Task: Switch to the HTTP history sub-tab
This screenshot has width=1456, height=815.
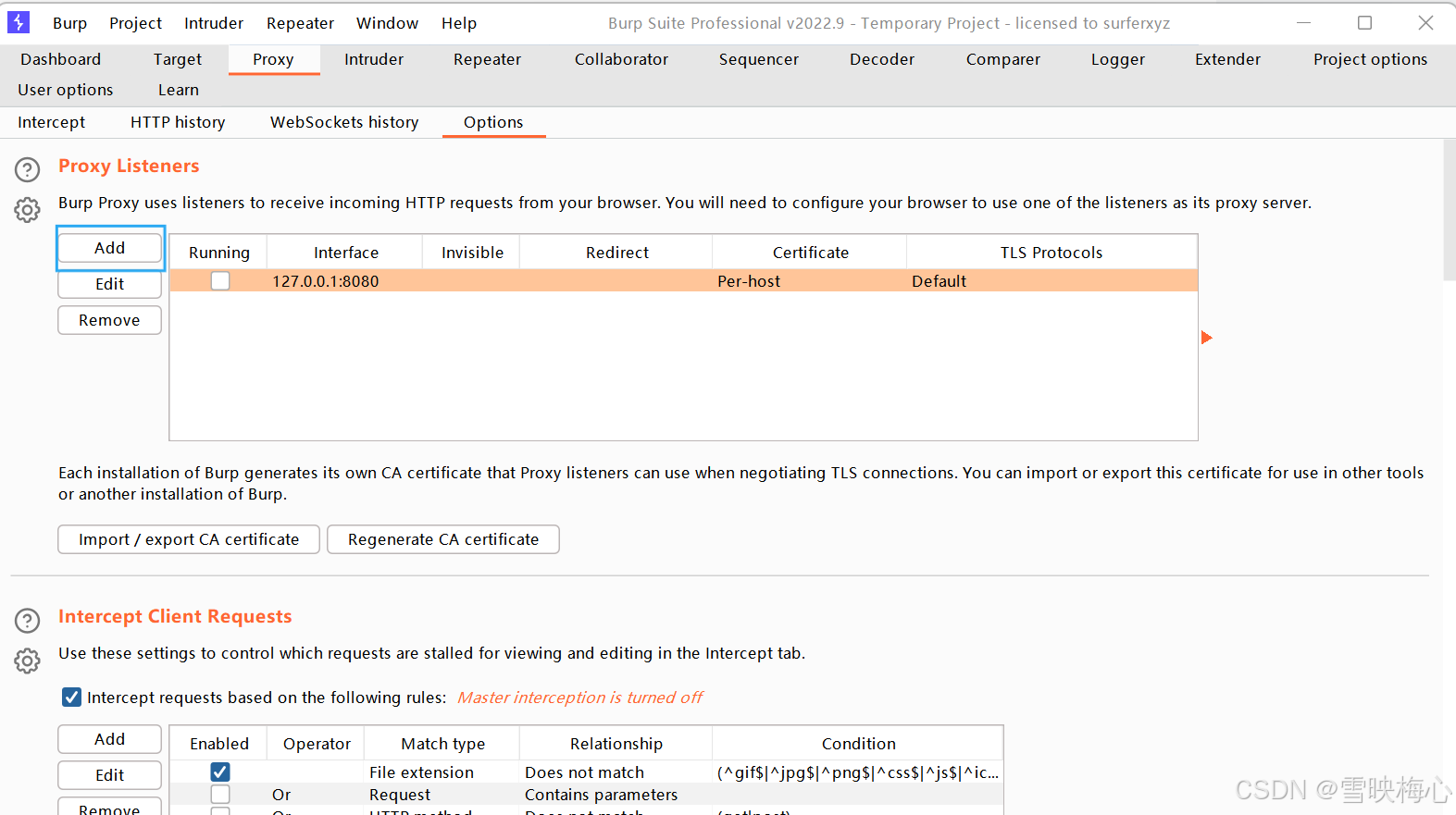Action: coord(178,122)
